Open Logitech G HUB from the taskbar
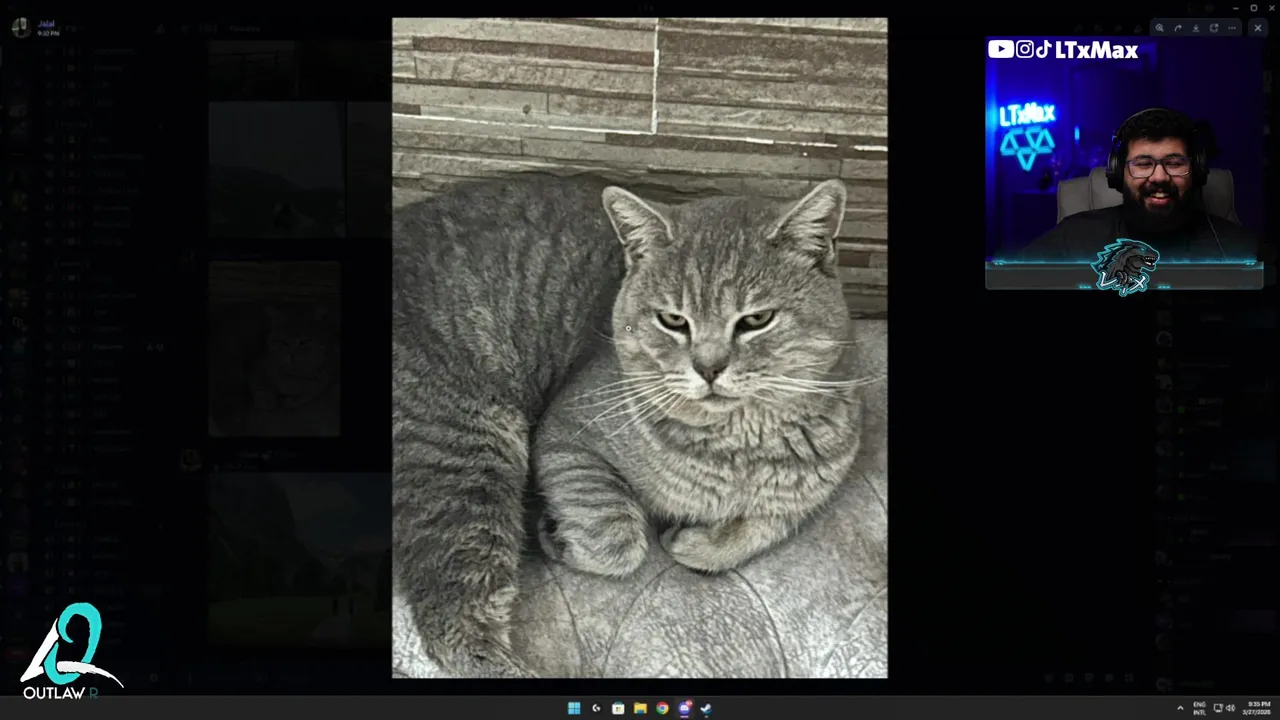 [x=596, y=708]
